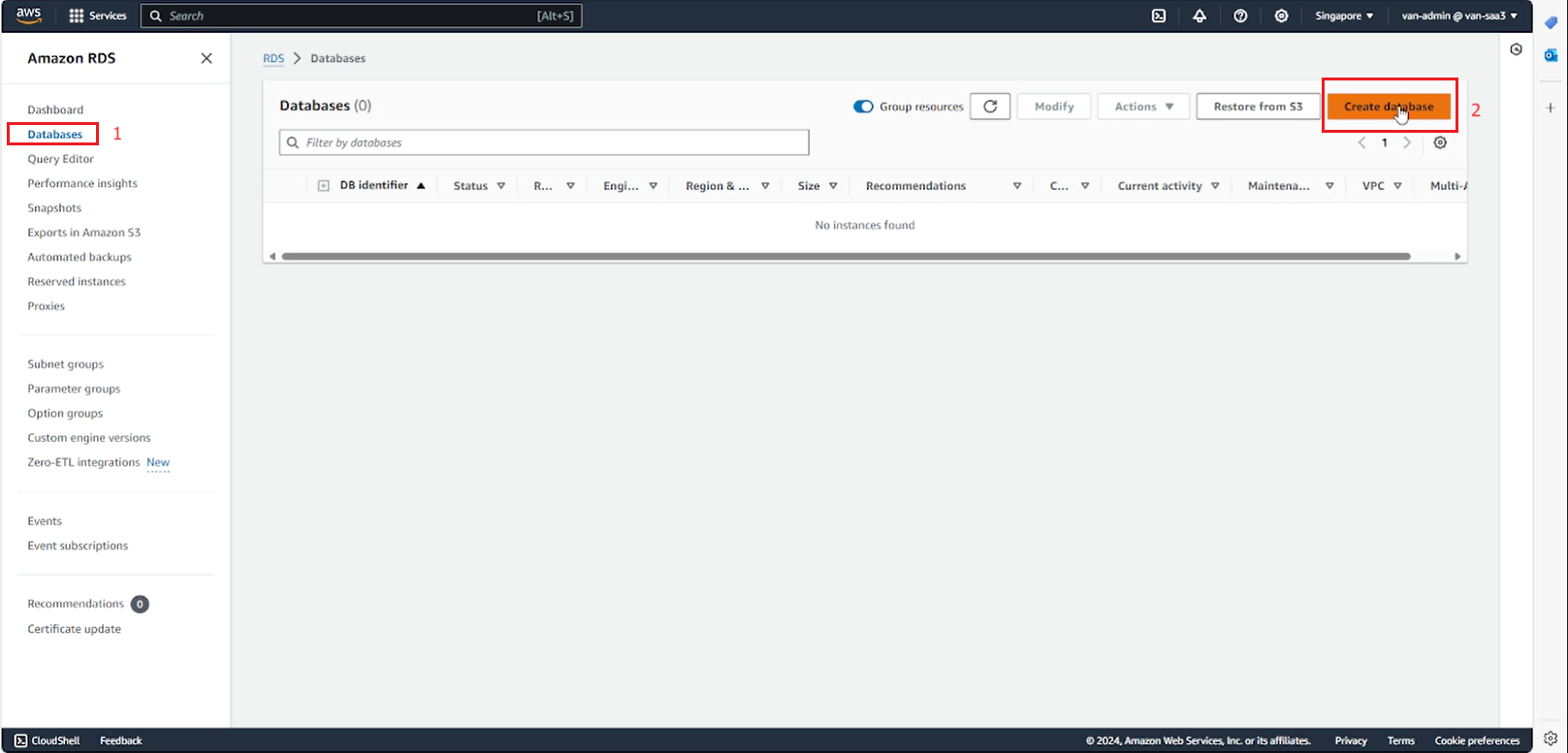
Task: Open the Actions dropdown
Action: tap(1144, 107)
